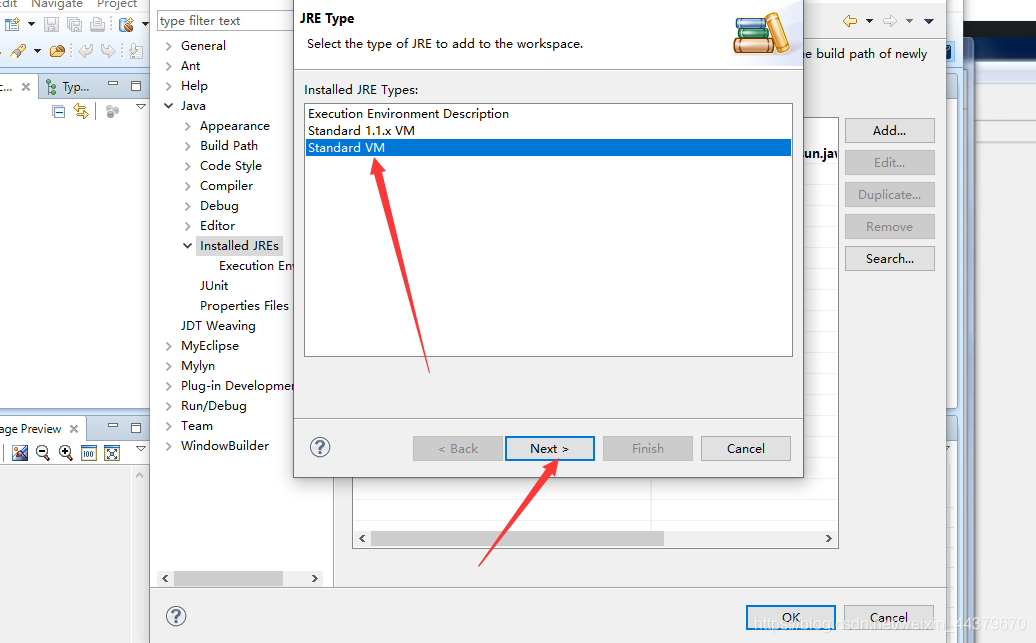This screenshot has height=643, width=1036.
Task: Click Image Preview picture icon
Action: (20, 453)
